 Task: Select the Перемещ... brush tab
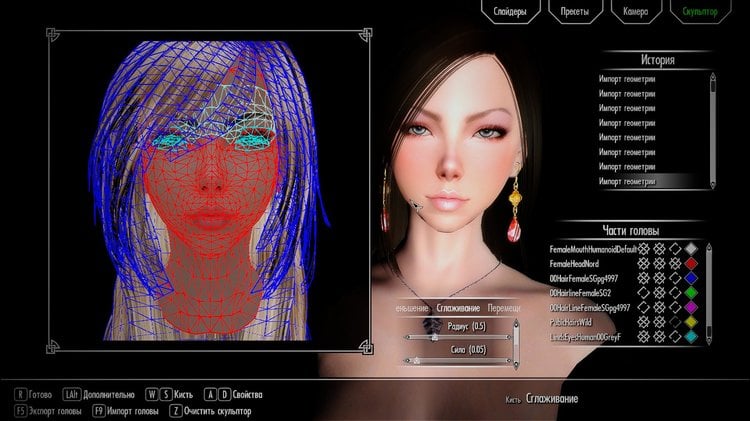[504, 308]
